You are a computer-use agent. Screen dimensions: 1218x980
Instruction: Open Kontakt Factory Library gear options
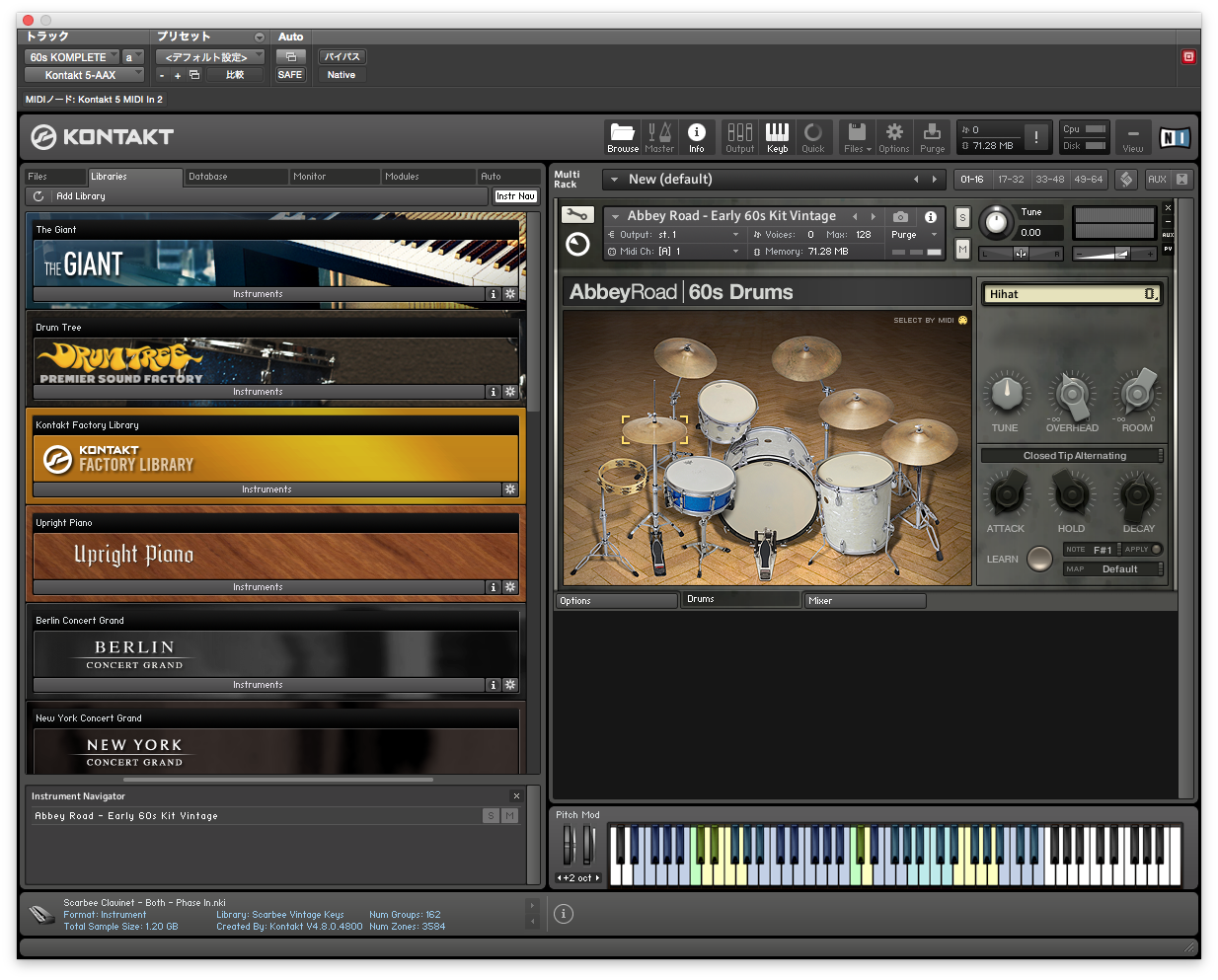510,490
